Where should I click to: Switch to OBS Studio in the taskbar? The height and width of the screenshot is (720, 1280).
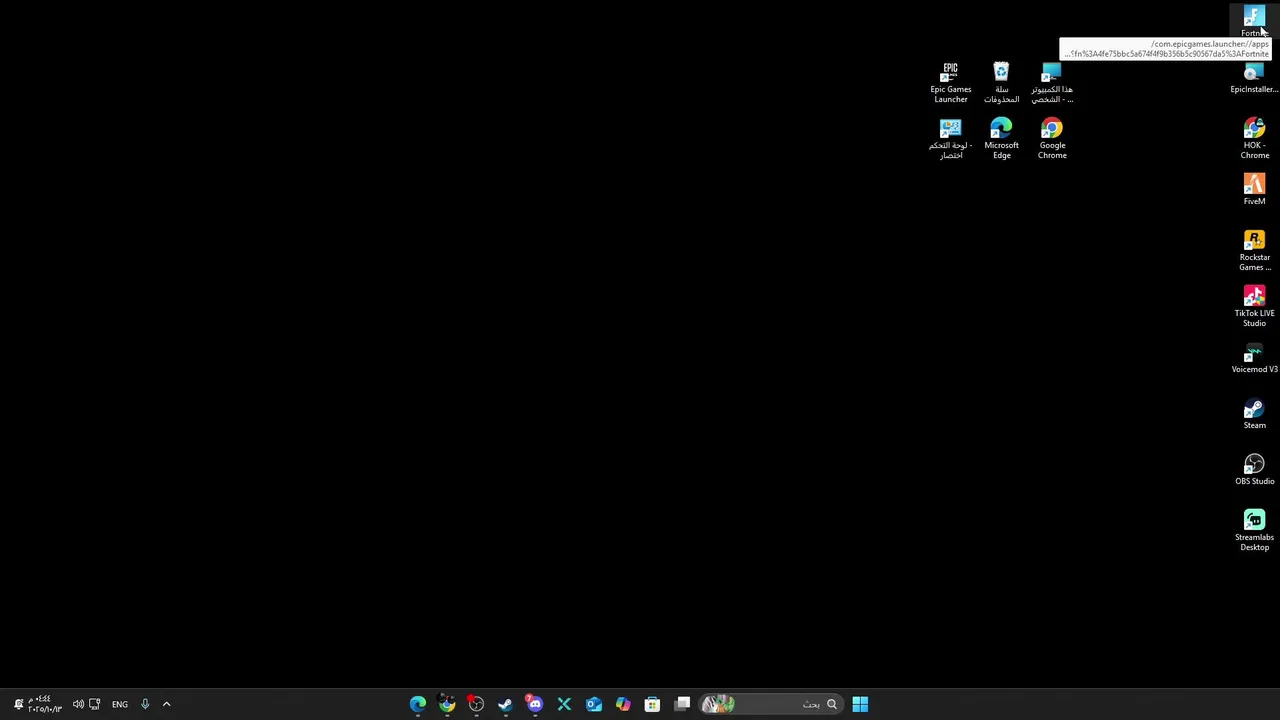point(476,704)
